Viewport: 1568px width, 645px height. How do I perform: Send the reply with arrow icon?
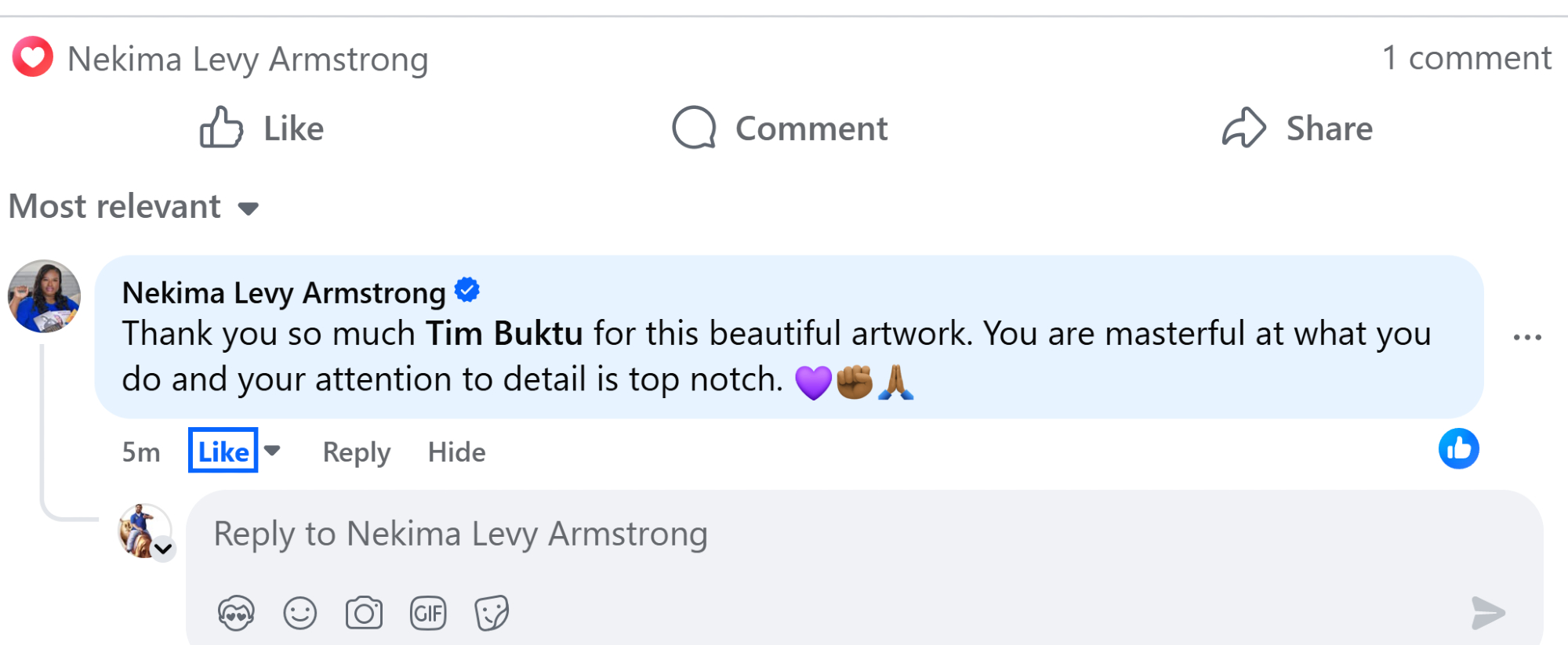coord(1488,613)
